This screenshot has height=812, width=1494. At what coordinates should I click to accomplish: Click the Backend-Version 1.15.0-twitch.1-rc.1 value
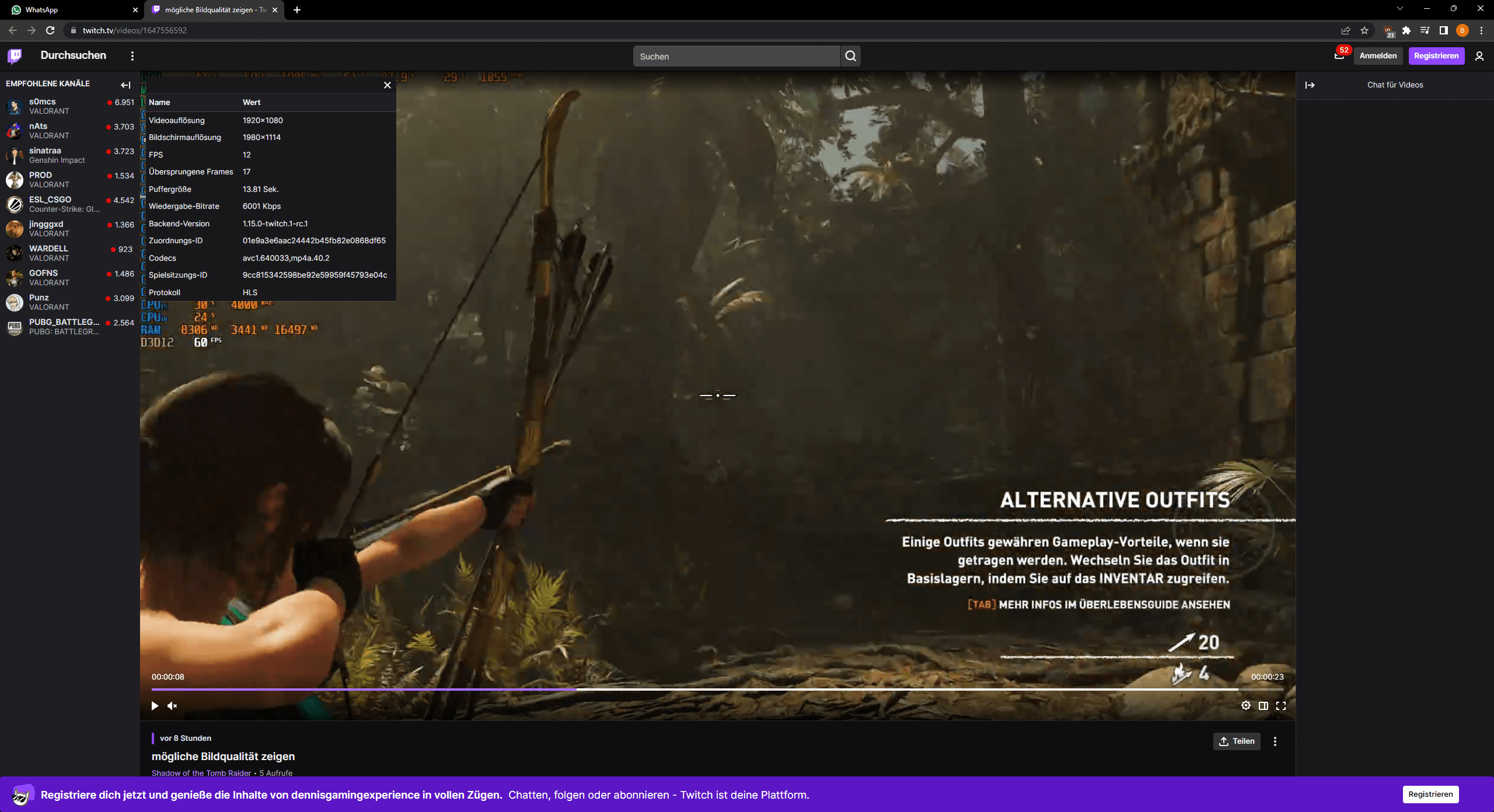click(x=275, y=223)
